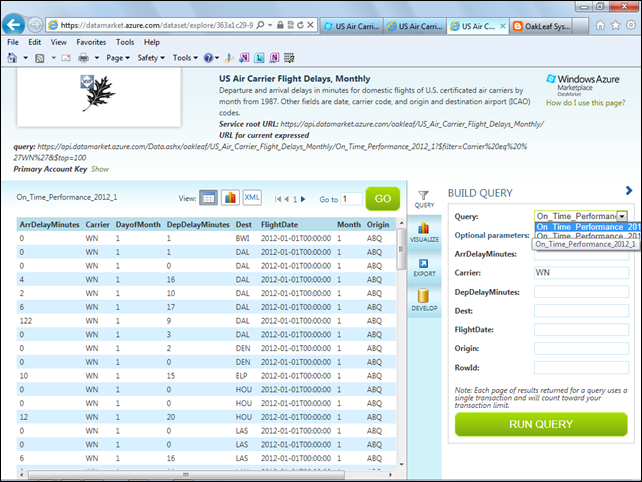The height and width of the screenshot is (482, 642).
Task: Switch to table grid view icon
Action: click(x=208, y=198)
